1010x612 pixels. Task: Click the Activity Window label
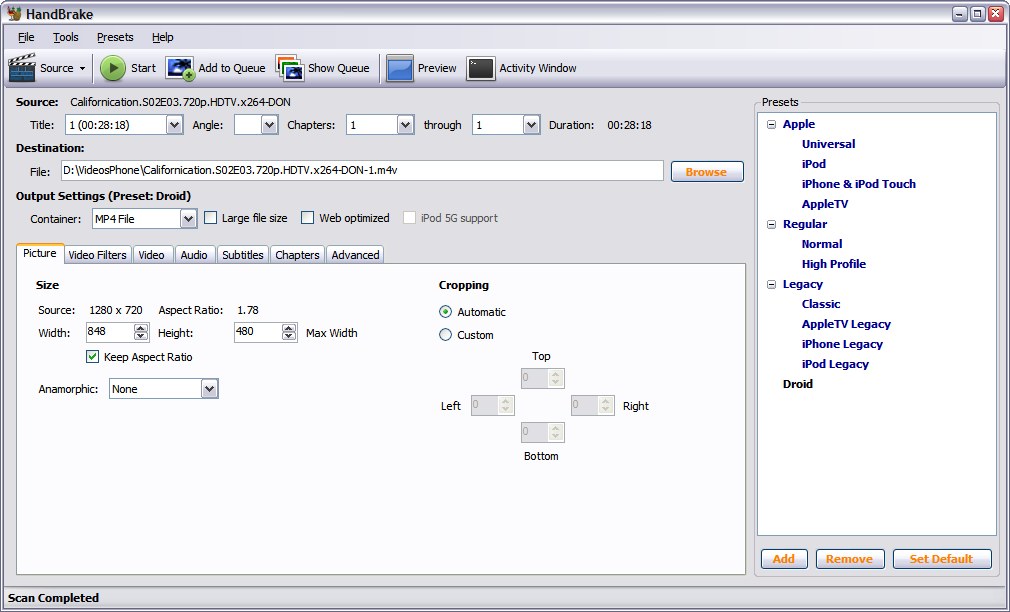click(x=538, y=68)
